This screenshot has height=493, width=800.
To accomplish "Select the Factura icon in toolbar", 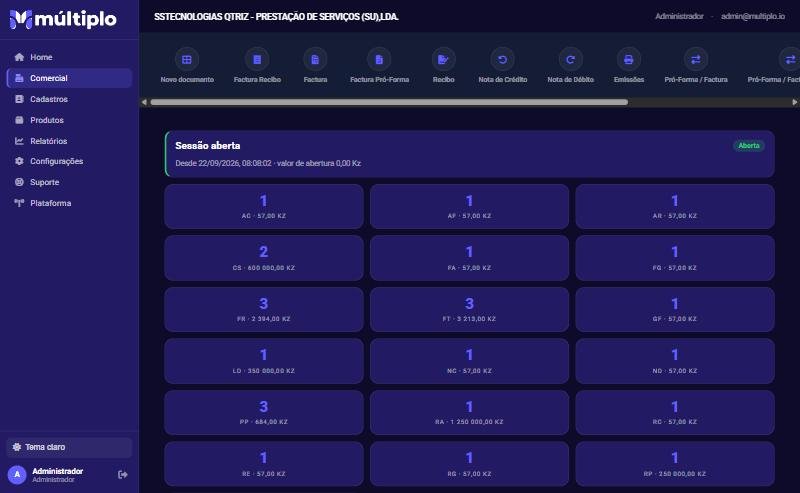I will pyautogui.click(x=315, y=60).
